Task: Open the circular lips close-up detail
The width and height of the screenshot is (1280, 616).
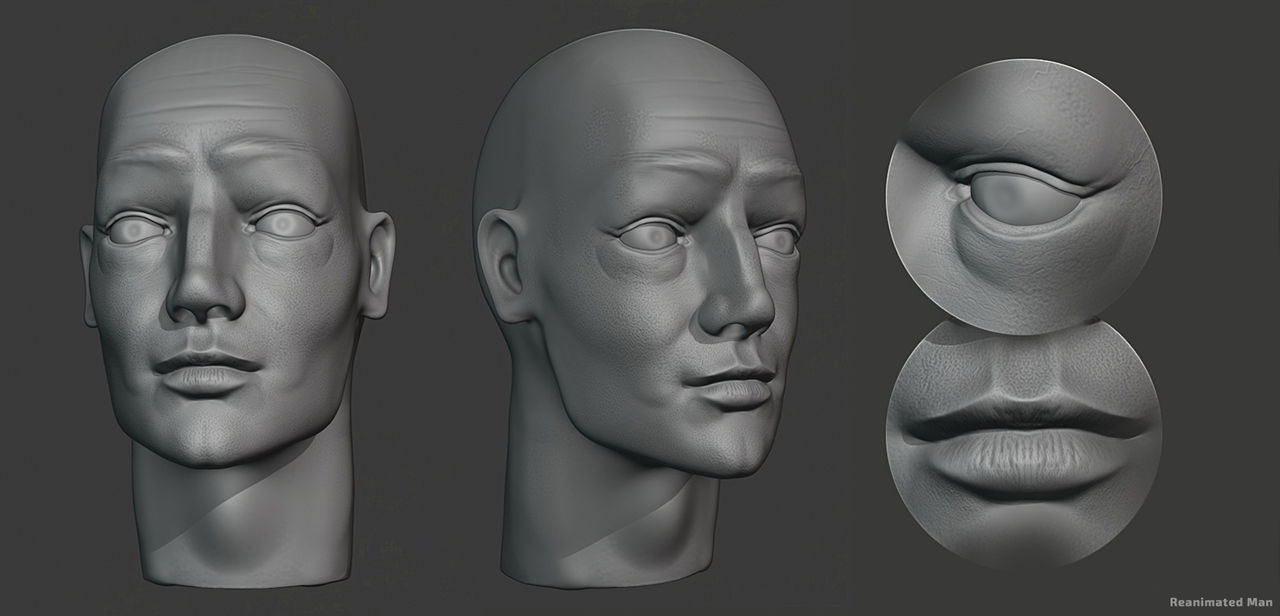Action: click(x=1023, y=443)
